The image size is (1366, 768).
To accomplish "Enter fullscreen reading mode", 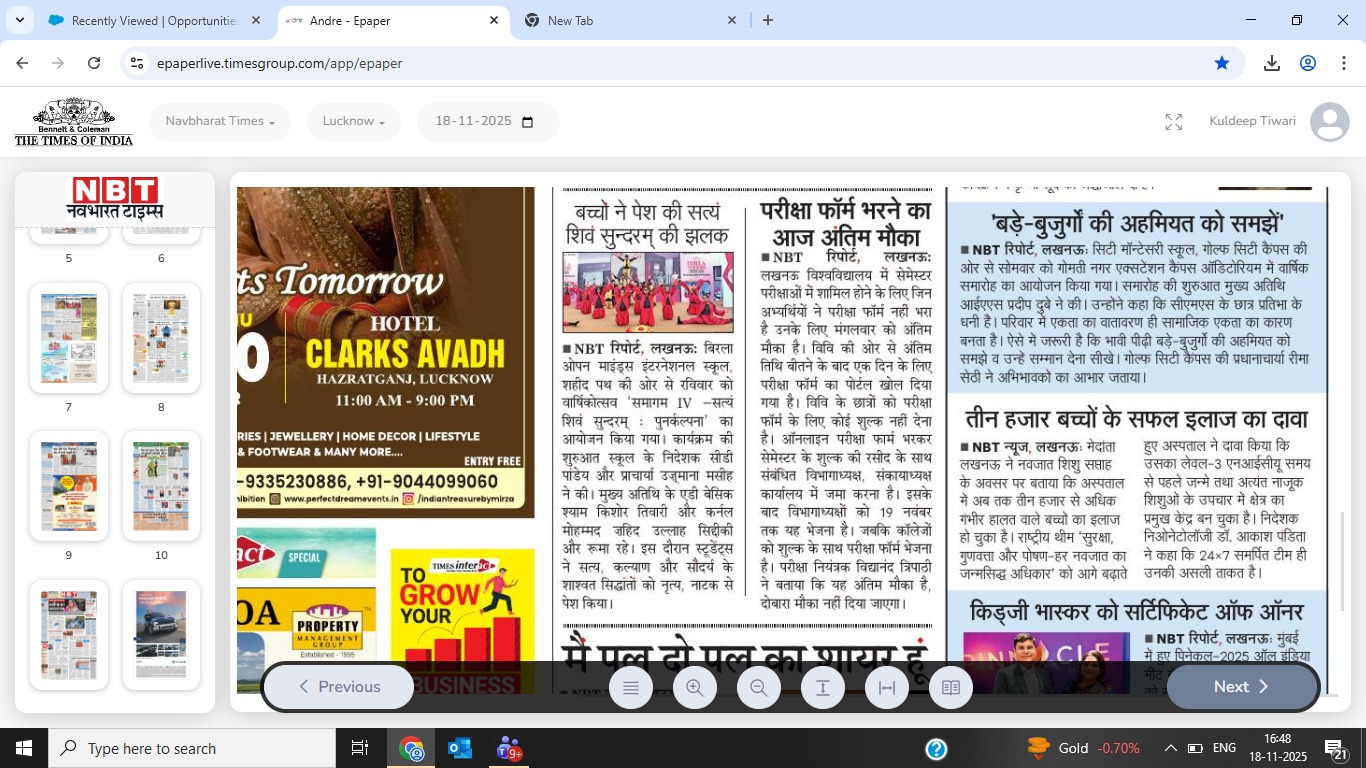I will point(1174,122).
